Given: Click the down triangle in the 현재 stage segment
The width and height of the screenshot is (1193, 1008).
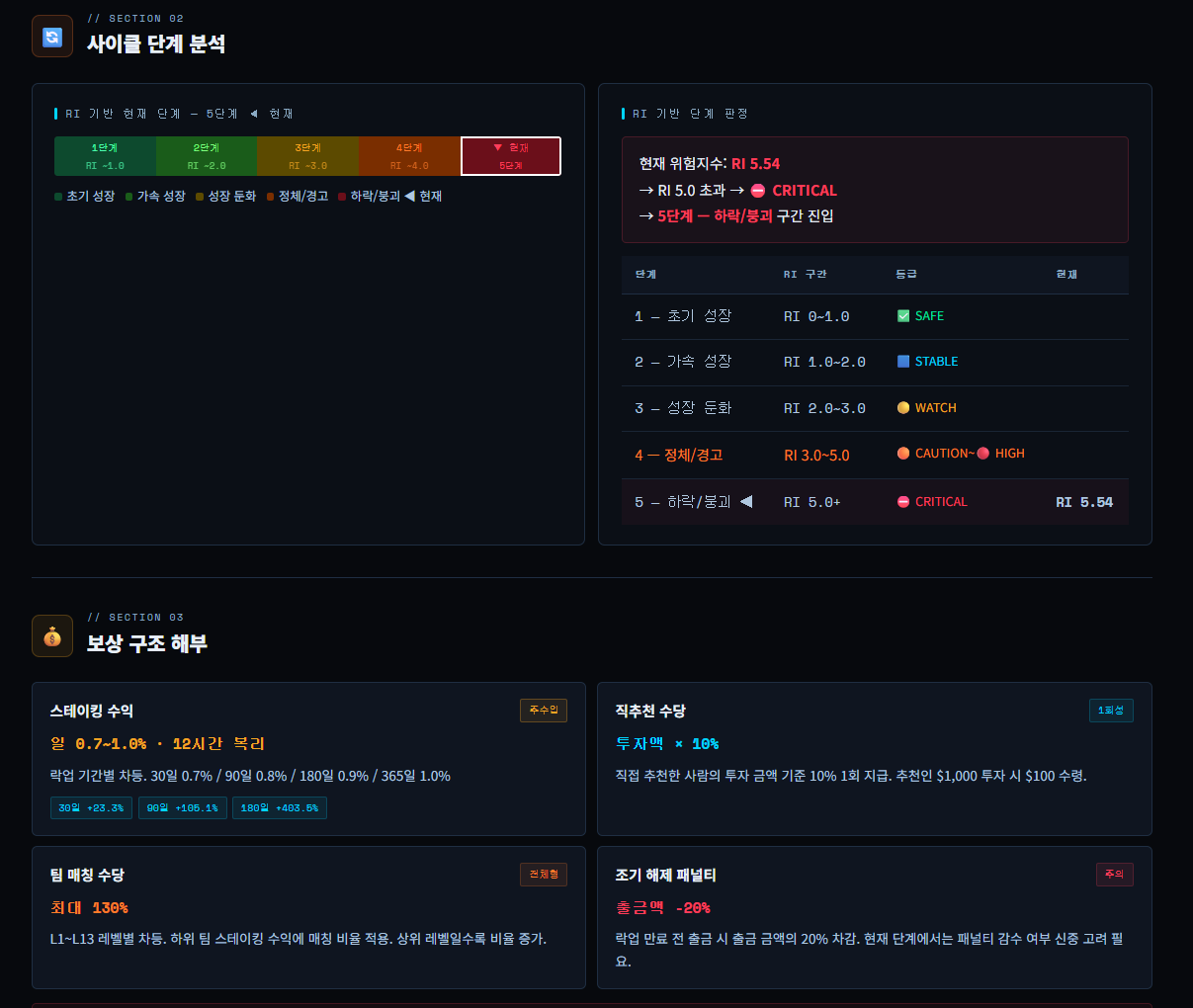Looking at the screenshot, I should 497,147.
